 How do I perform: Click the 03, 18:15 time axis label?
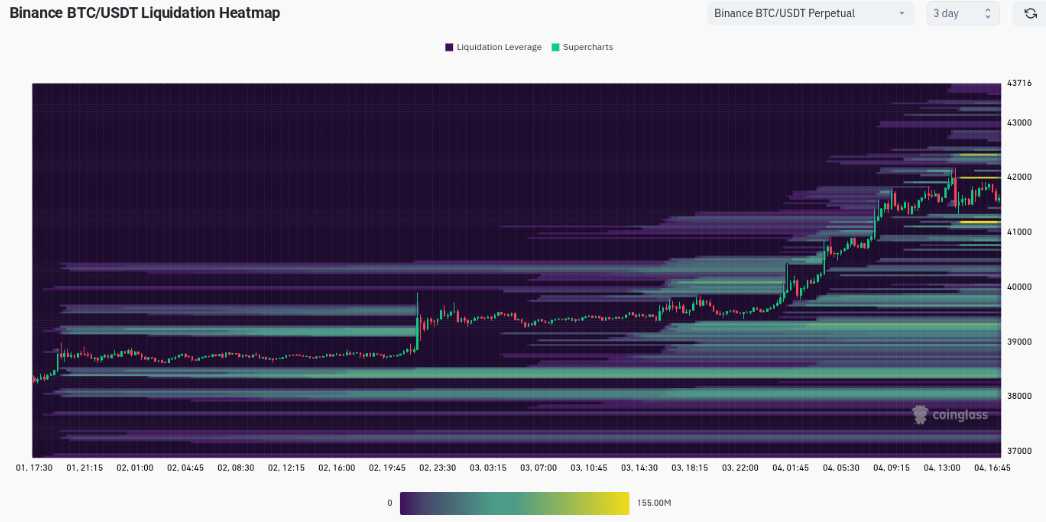click(x=689, y=468)
